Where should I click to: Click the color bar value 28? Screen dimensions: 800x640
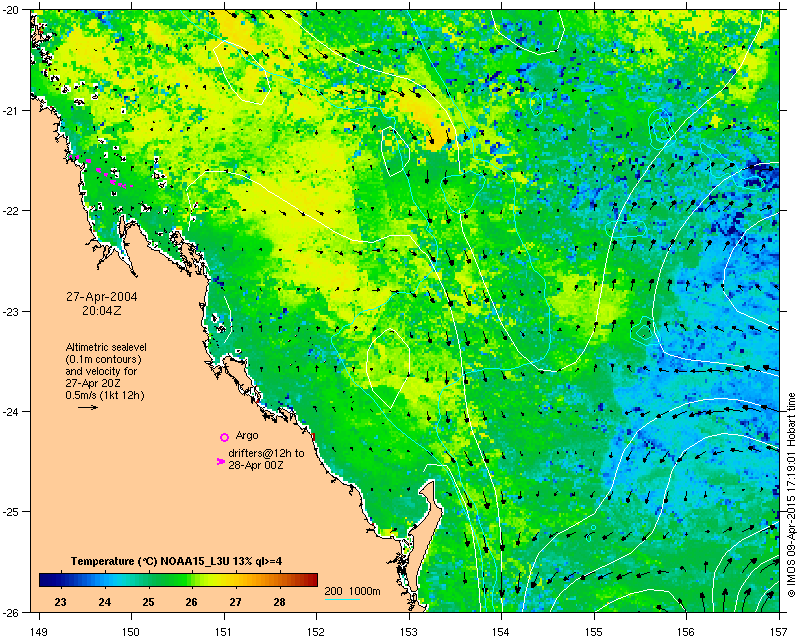click(x=279, y=602)
